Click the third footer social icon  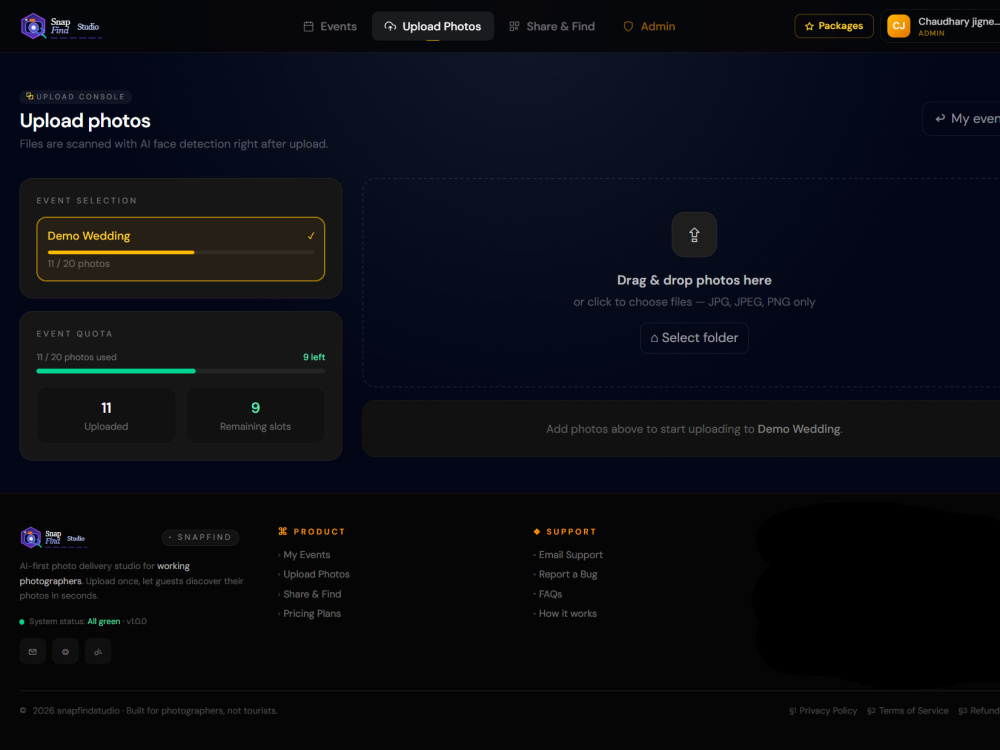tap(98, 651)
